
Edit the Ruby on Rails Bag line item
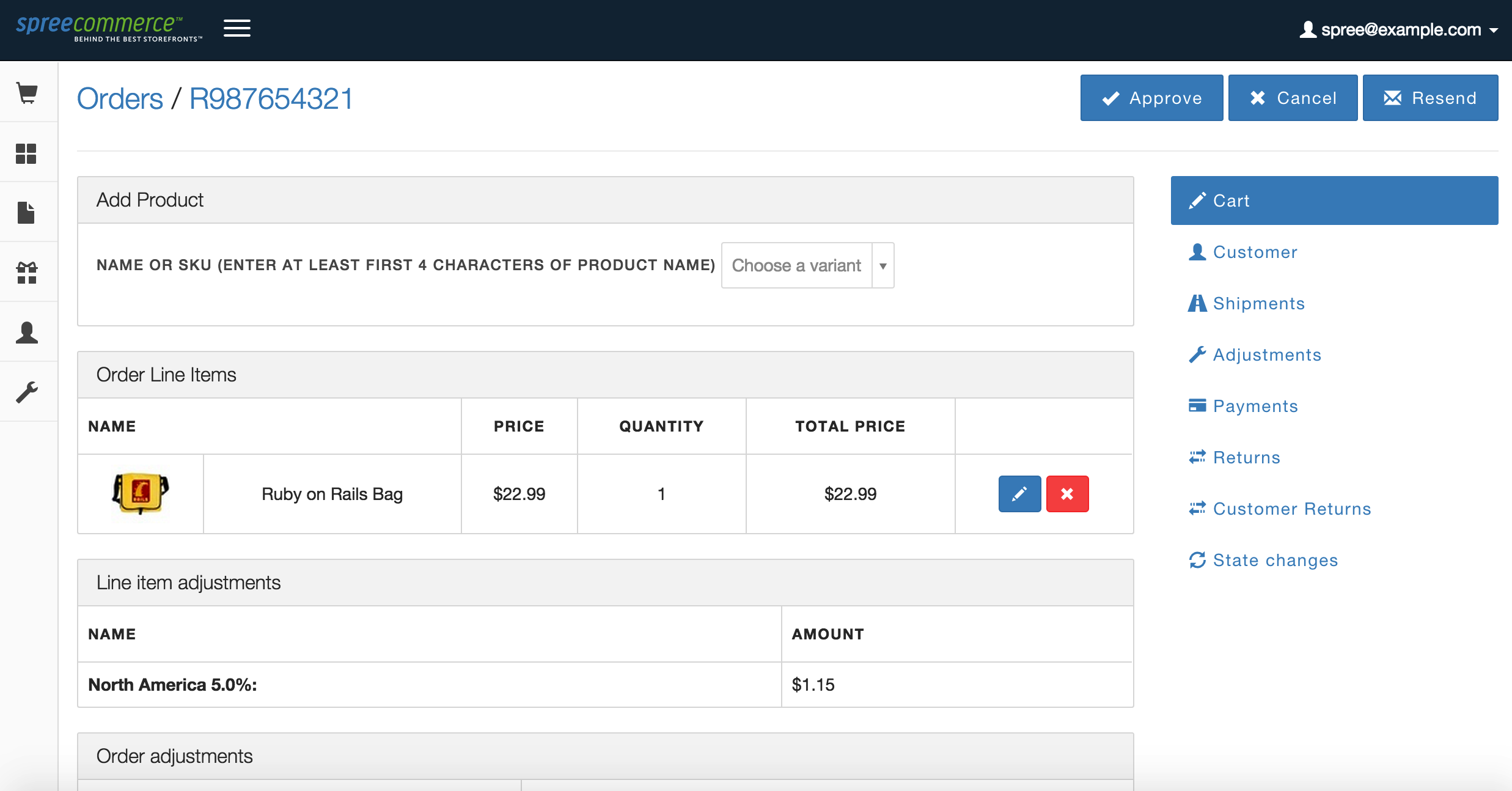click(x=1019, y=494)
